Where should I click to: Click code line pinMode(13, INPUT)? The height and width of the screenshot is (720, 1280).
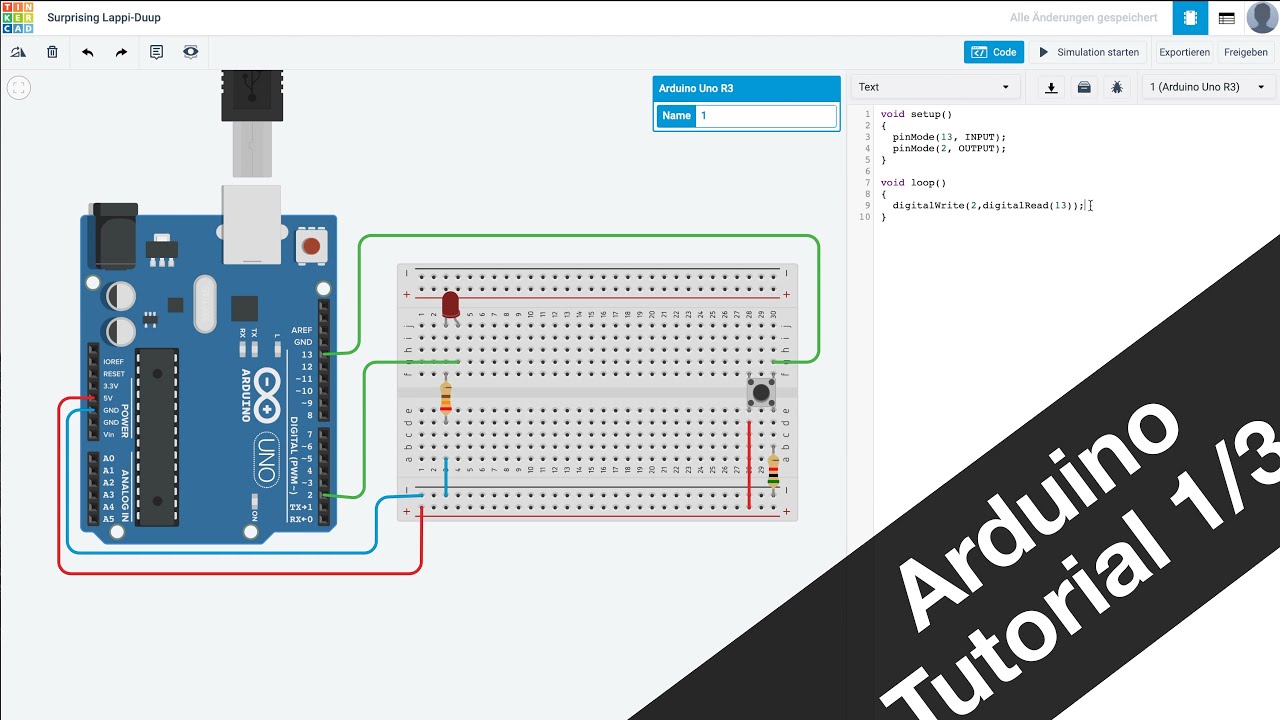coord(949,136)
